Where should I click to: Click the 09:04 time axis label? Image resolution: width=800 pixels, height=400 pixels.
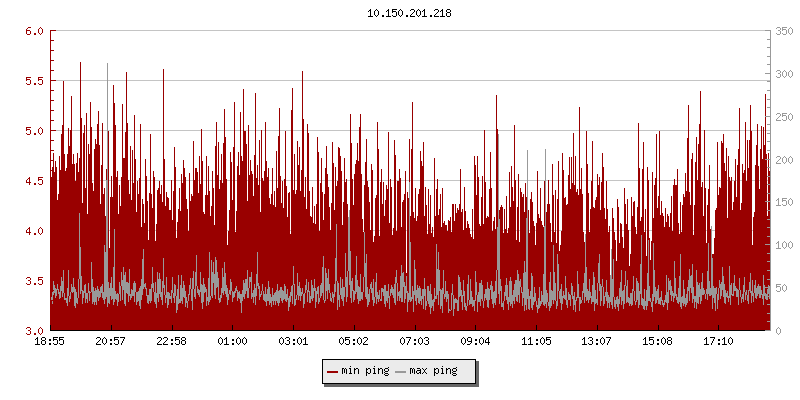point(475,342)
